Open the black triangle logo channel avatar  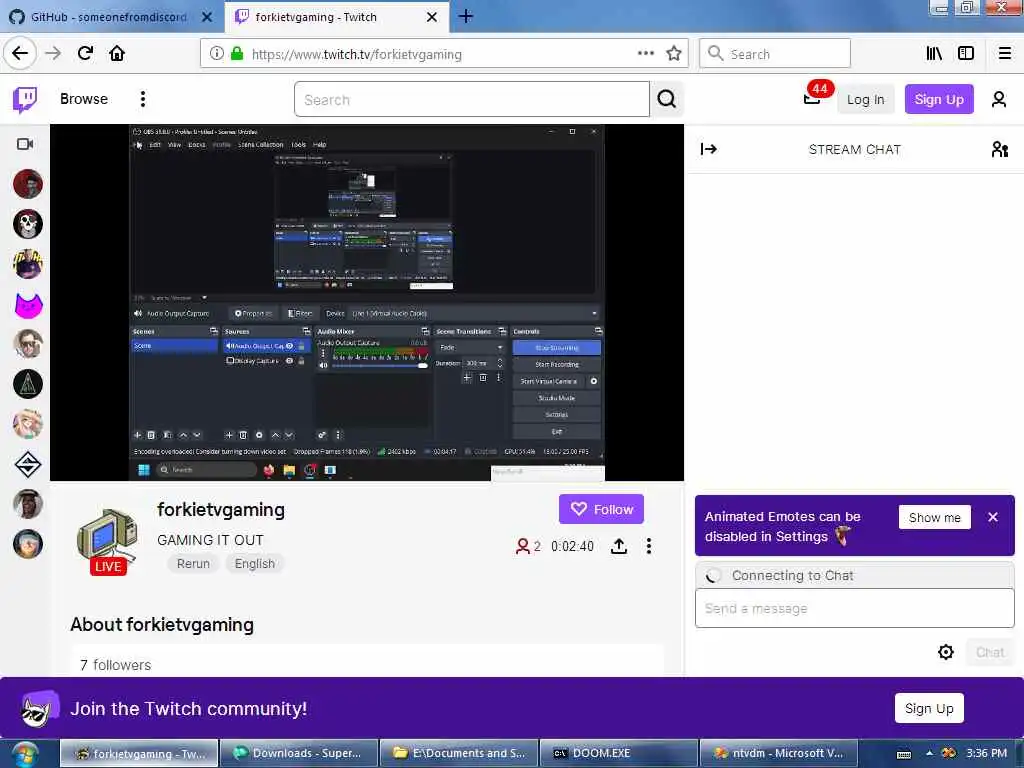[x=27, y=384]
